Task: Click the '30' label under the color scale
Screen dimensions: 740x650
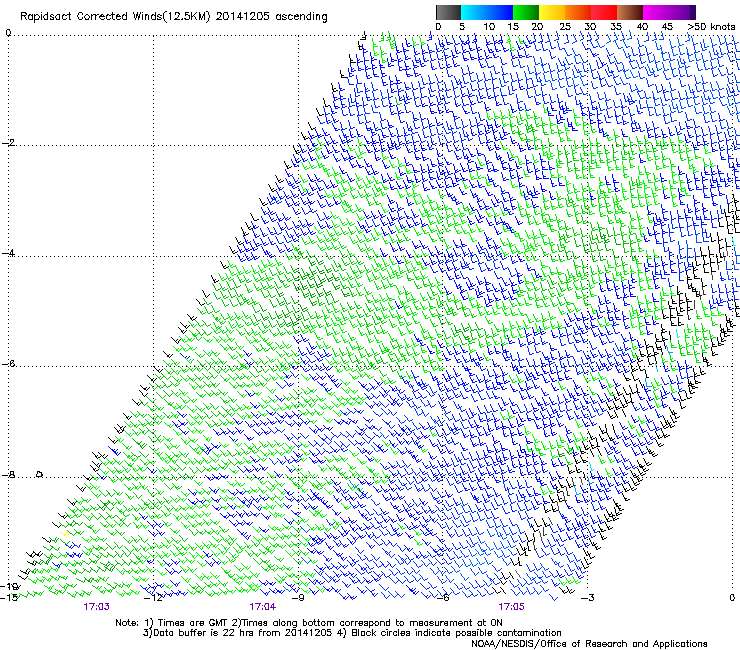Action: pyautogui.click(x=590, y=27)
